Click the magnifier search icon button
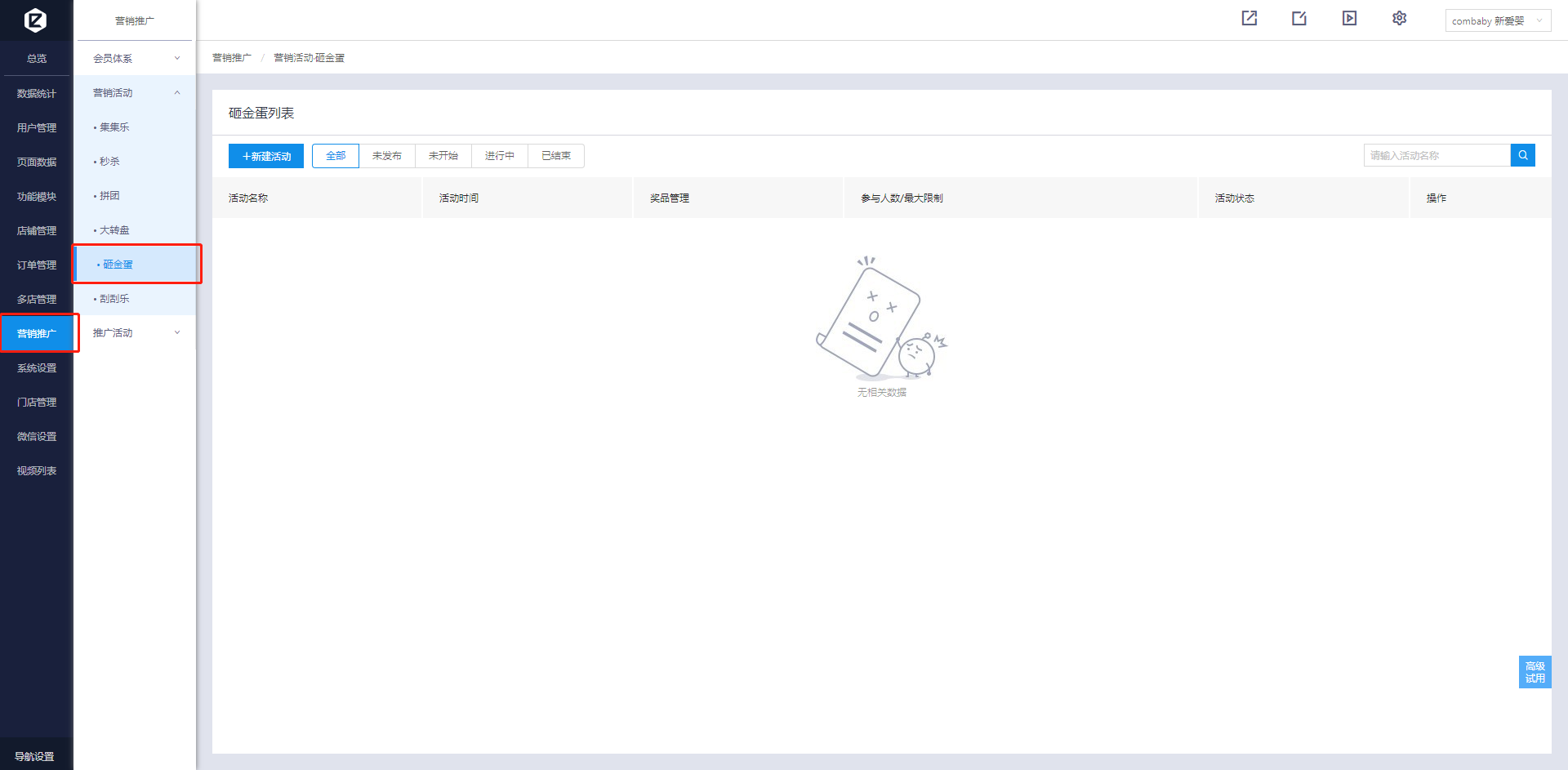Viewport: 1568px width, 770px height. pos(1522,155)
